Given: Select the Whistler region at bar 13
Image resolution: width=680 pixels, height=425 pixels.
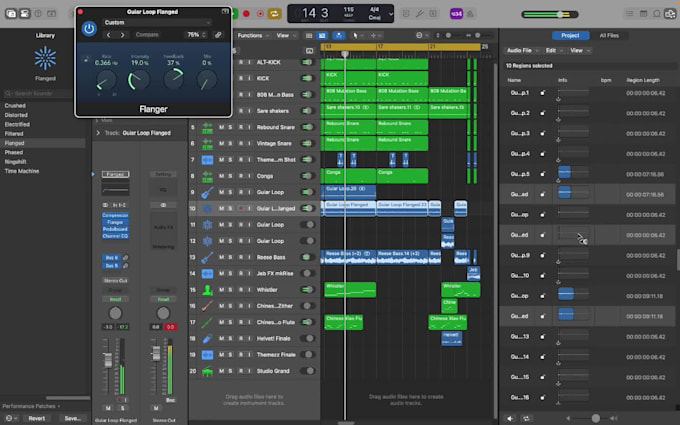Looking at the screenshot, I should (350, 290).
